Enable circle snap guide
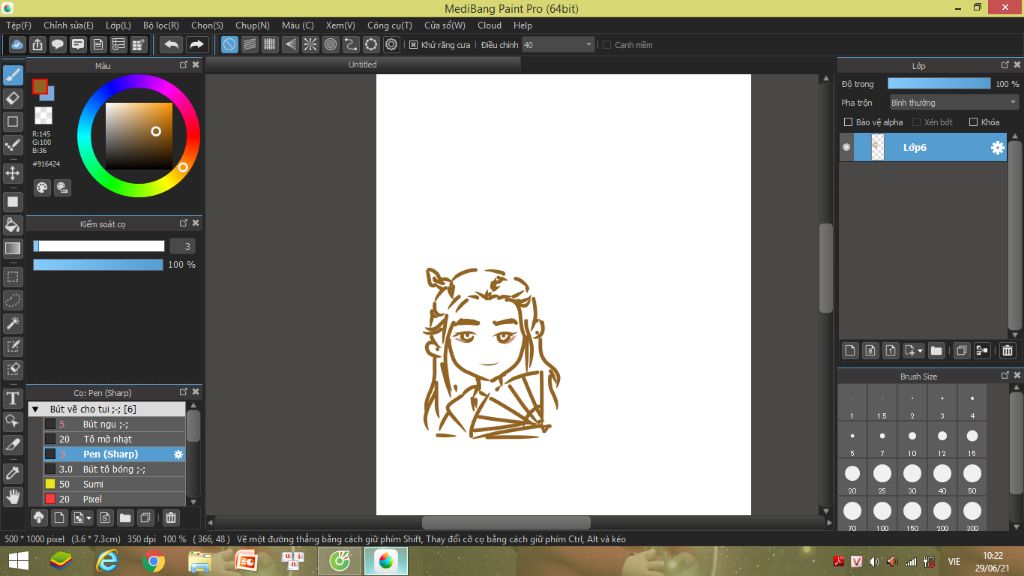The width and height of the screenshot is (1024, 576). click(x=330, y=44)
